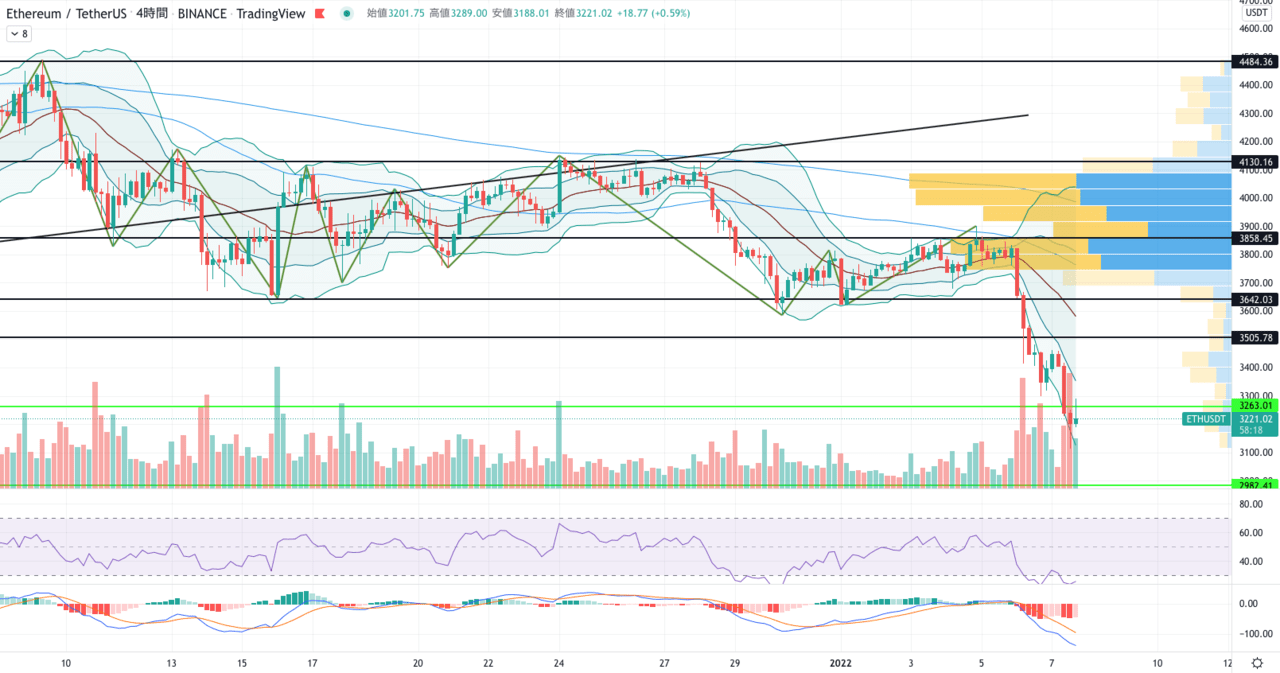Click the red flag icon beside TradingView
Screen dimensions: 1280x673
pos(322,14)
